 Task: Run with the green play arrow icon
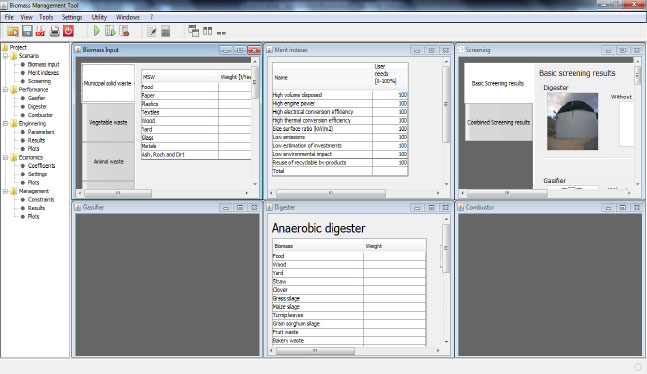pos(97,31)
